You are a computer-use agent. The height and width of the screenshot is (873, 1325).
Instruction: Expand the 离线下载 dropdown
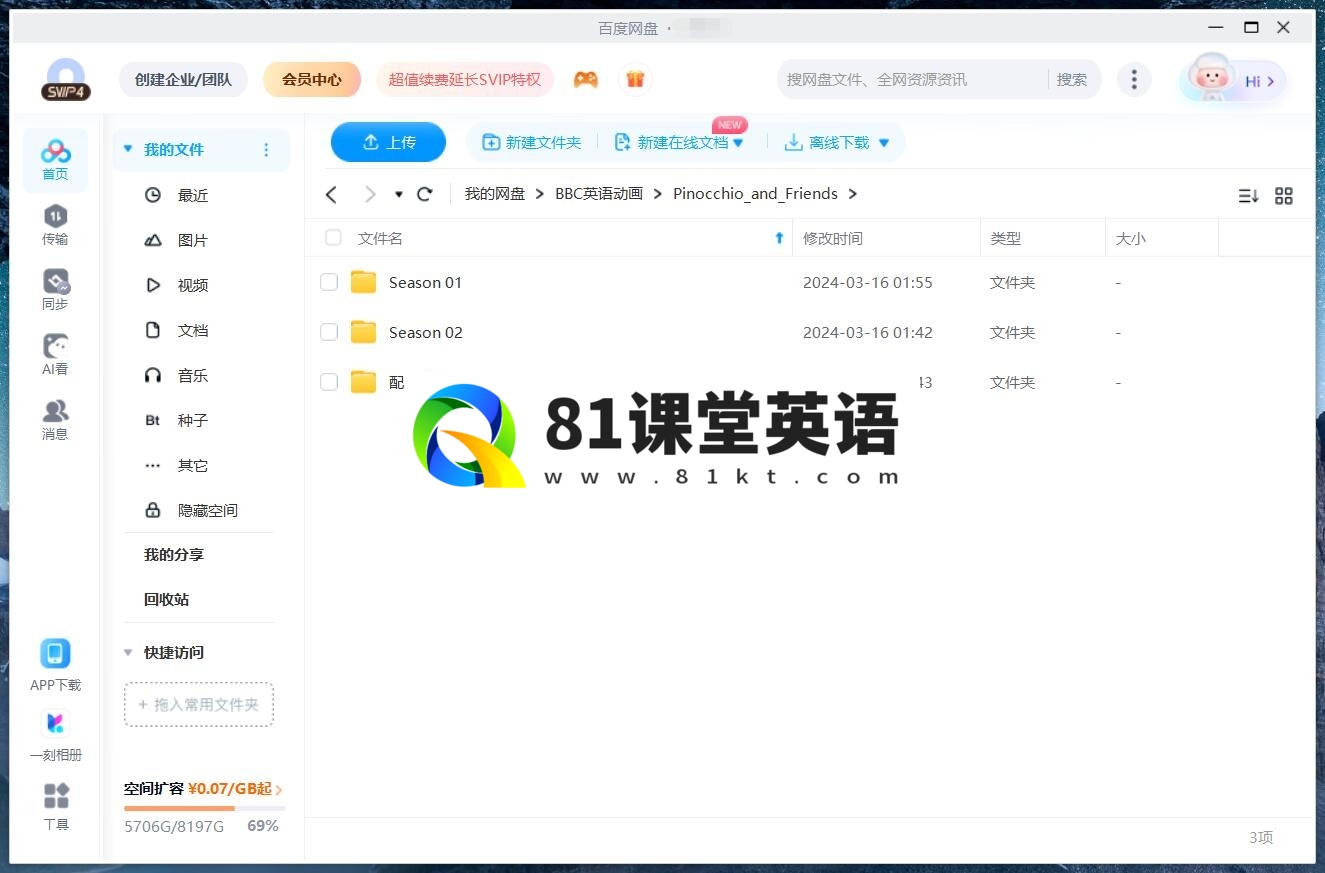(x=884, y=143)
